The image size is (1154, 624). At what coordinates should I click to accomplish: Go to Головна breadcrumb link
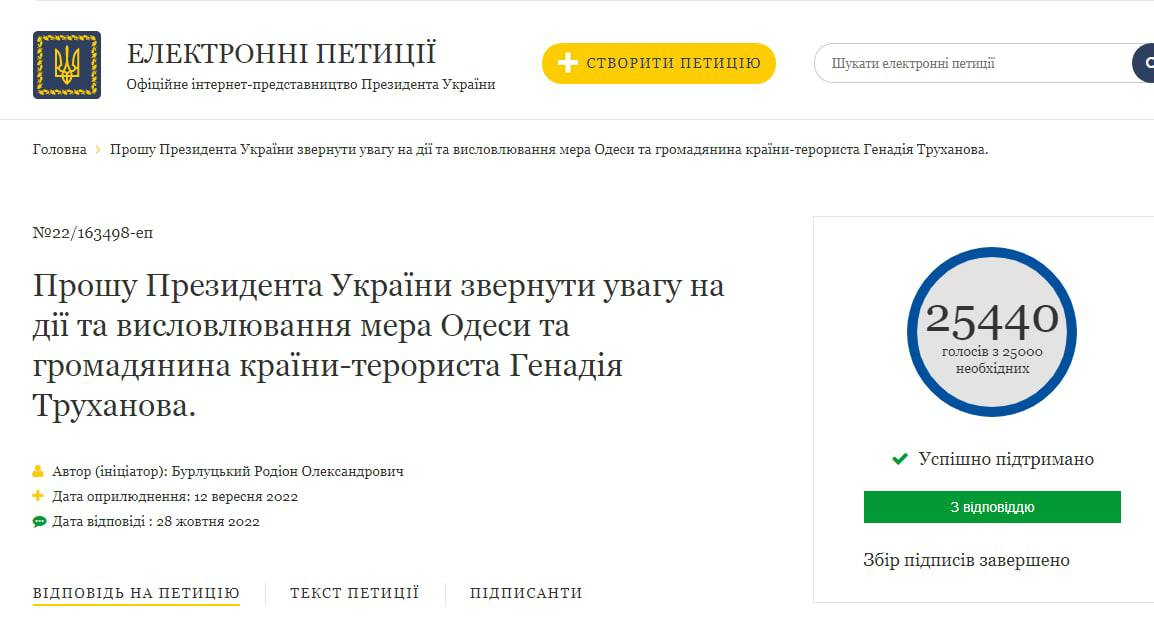pos(60,150)
